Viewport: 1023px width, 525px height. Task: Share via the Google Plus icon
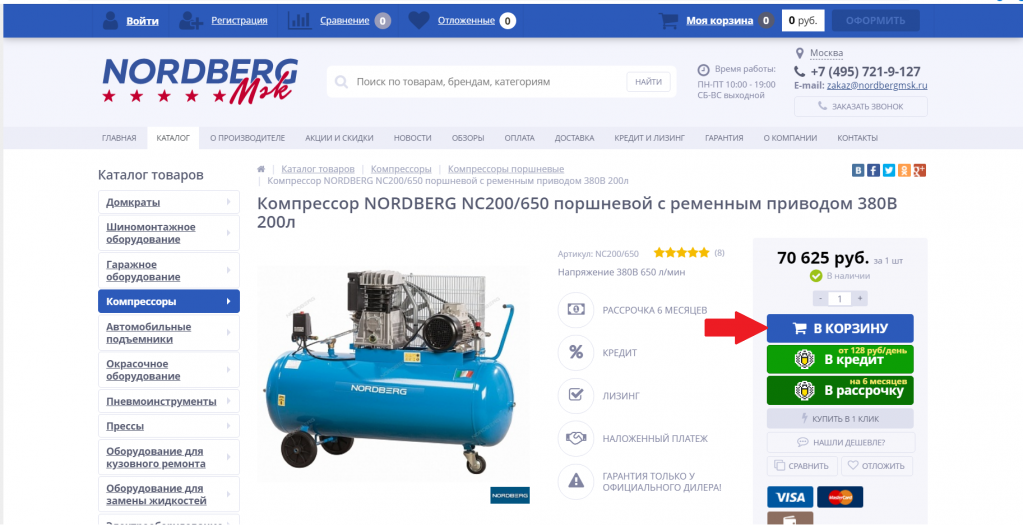point(919,170)
